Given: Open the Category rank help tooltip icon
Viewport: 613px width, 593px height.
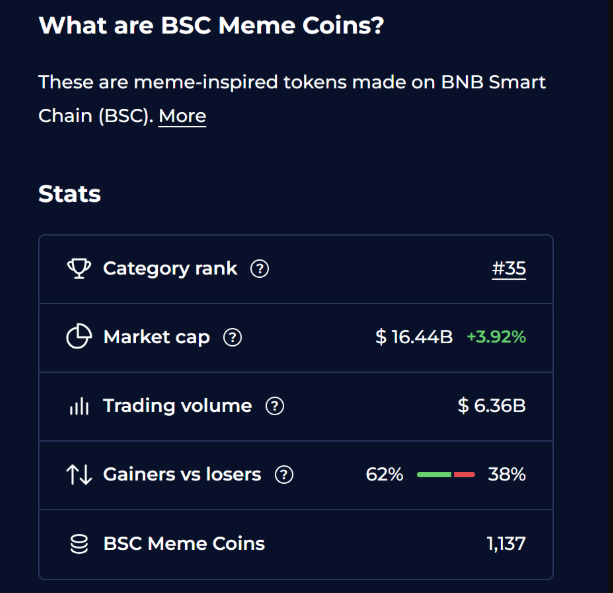Looking at the screenshot, I should click(259, 269).
